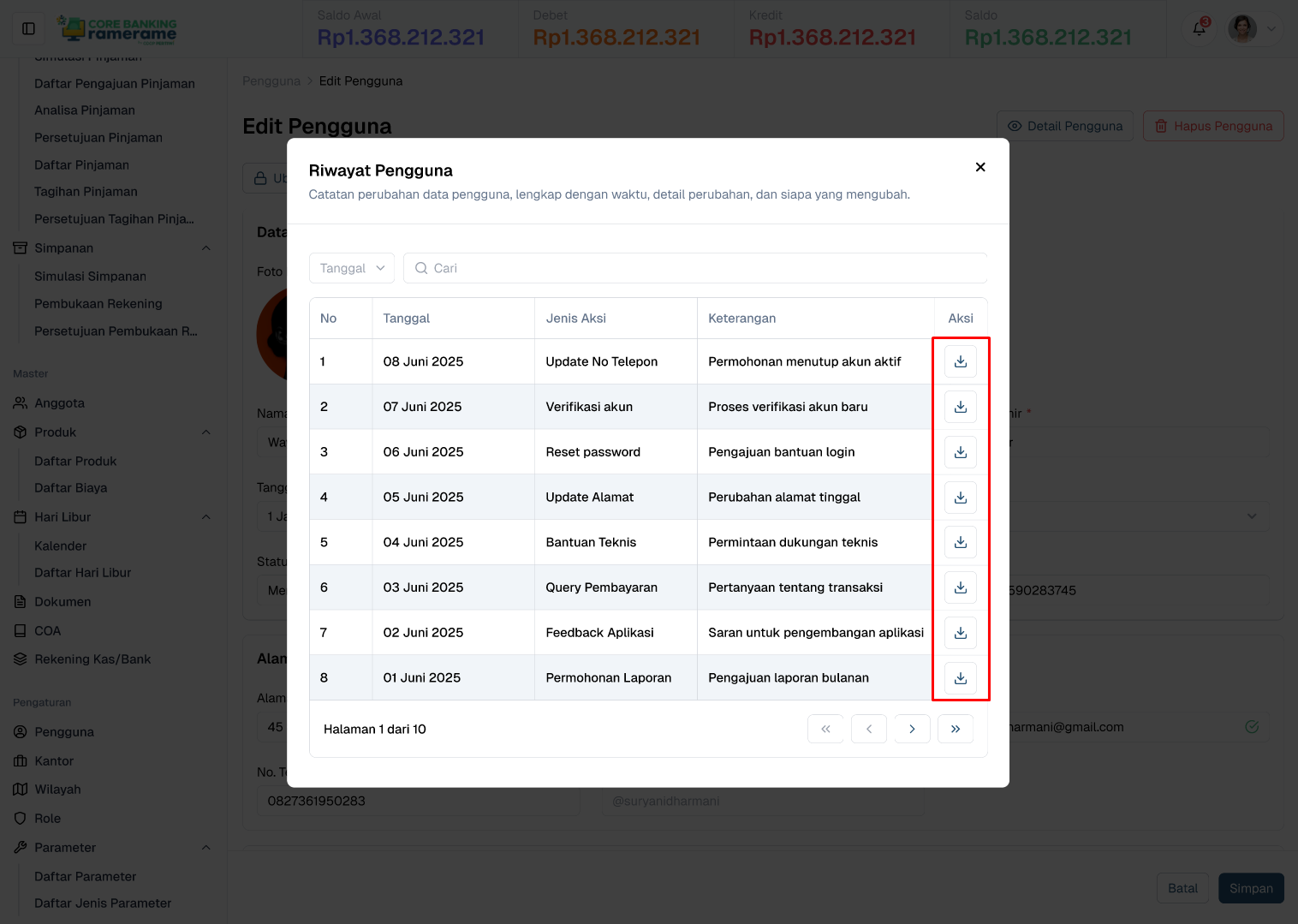Download the Reset password record
This screenshot has height=924, width=1298.
961,452
